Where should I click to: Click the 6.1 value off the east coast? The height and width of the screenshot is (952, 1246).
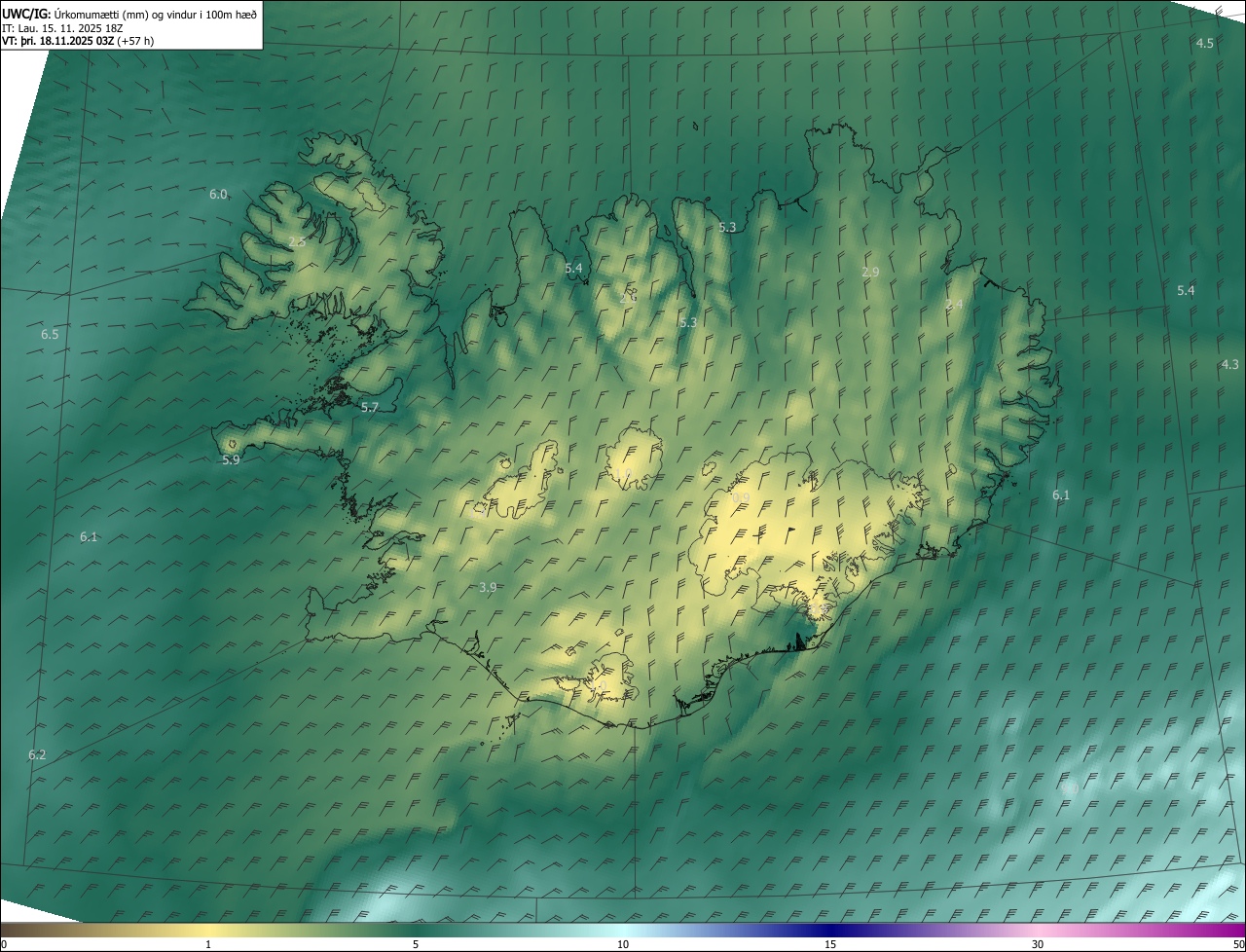click(x=1061, y=495)
